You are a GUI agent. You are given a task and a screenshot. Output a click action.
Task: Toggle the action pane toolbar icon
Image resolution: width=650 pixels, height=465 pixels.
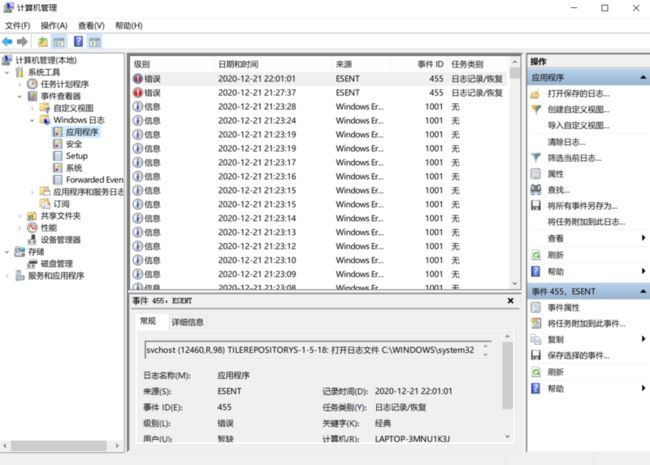click(95, 41)
